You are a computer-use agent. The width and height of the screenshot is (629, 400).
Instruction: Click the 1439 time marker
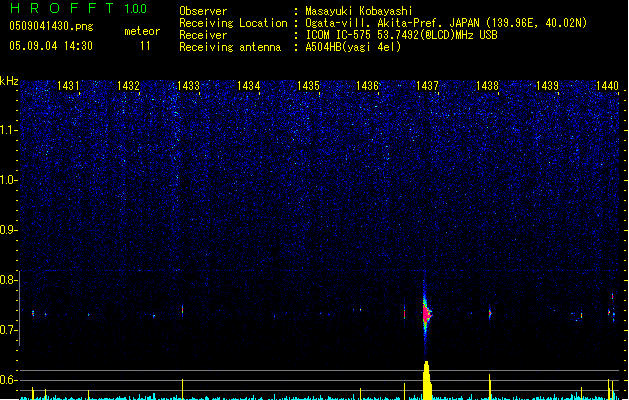pyautogui.click(x=547, y=86)
